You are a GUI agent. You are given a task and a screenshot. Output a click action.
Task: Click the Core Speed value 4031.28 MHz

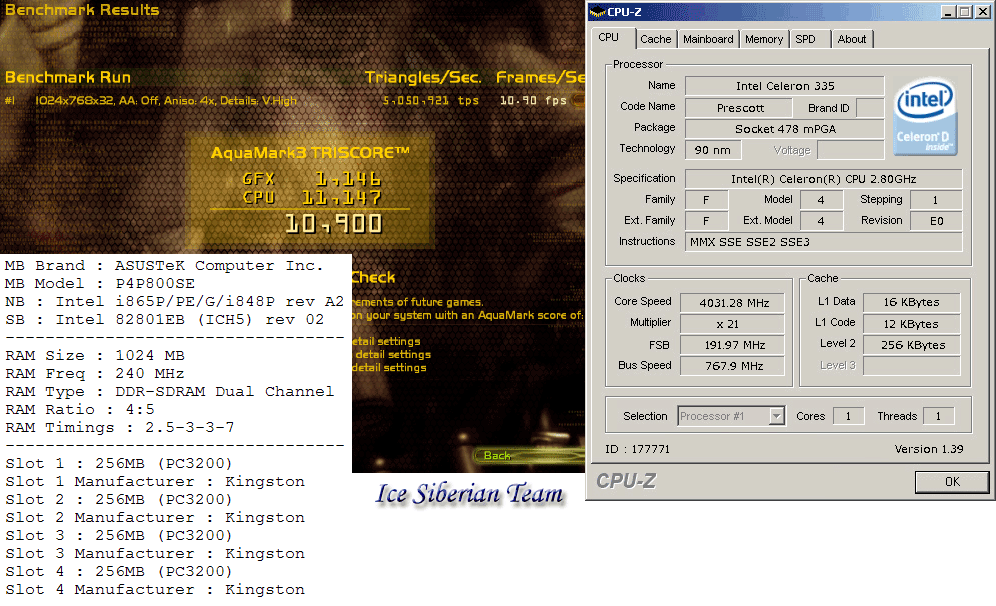click(x=732, y=302)
